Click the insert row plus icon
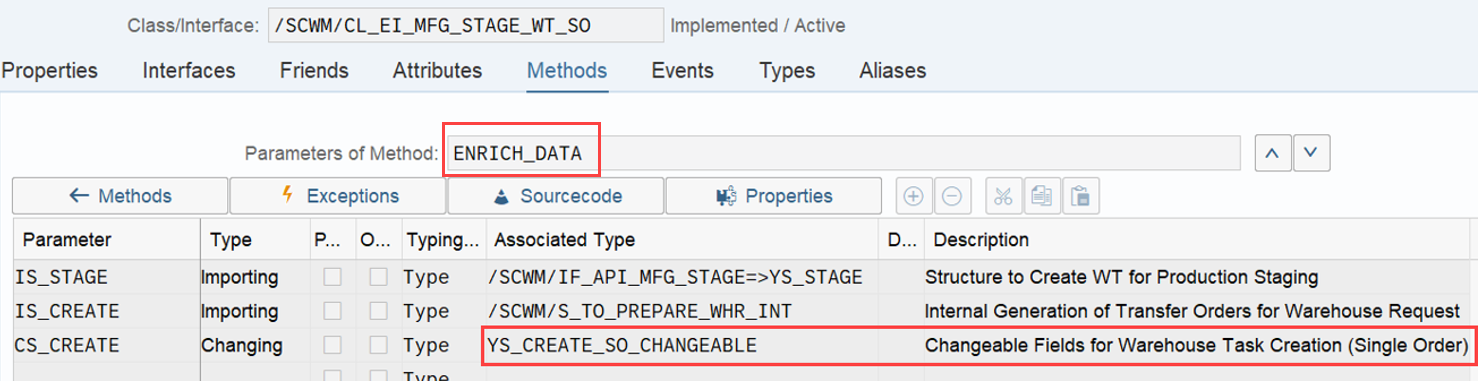 (913, 196)
